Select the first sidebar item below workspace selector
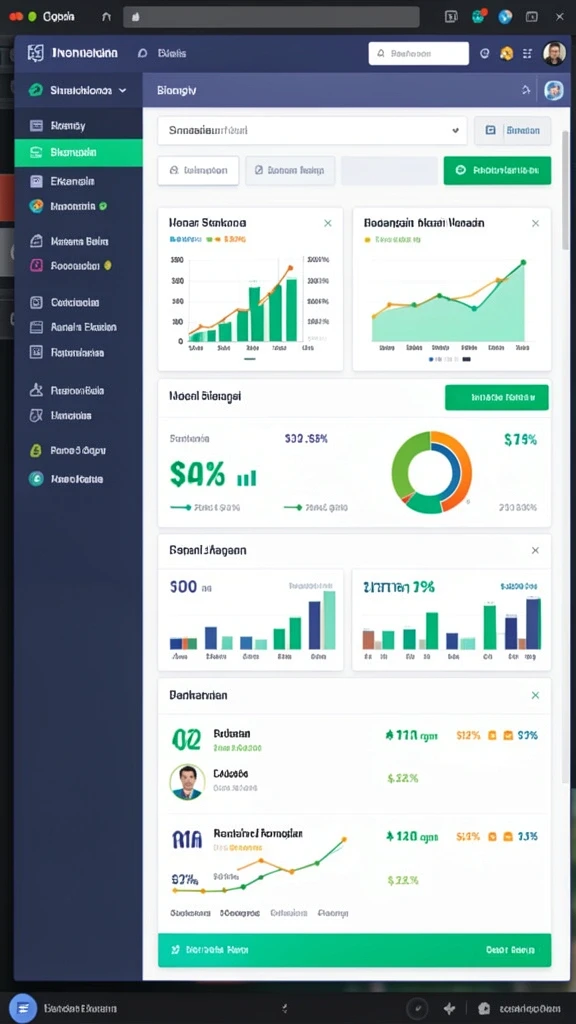The width and height of the screenshot is (576, 1024). pyautogui.click(x=78, y=125)
